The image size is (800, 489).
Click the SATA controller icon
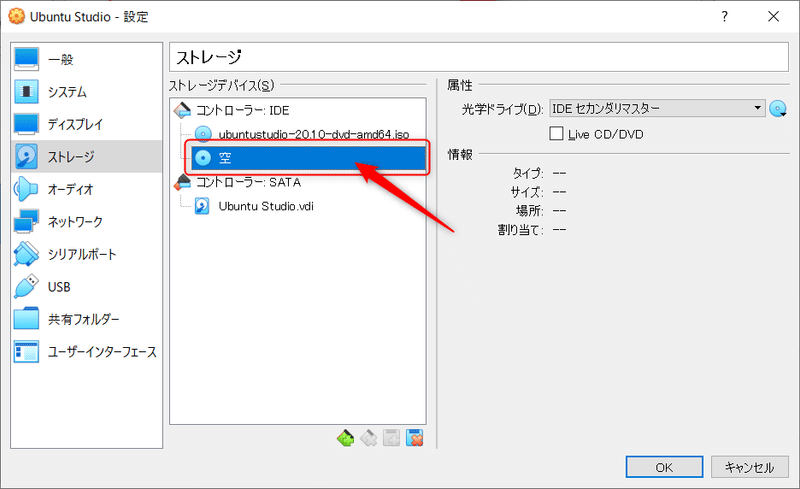point(182,182)
